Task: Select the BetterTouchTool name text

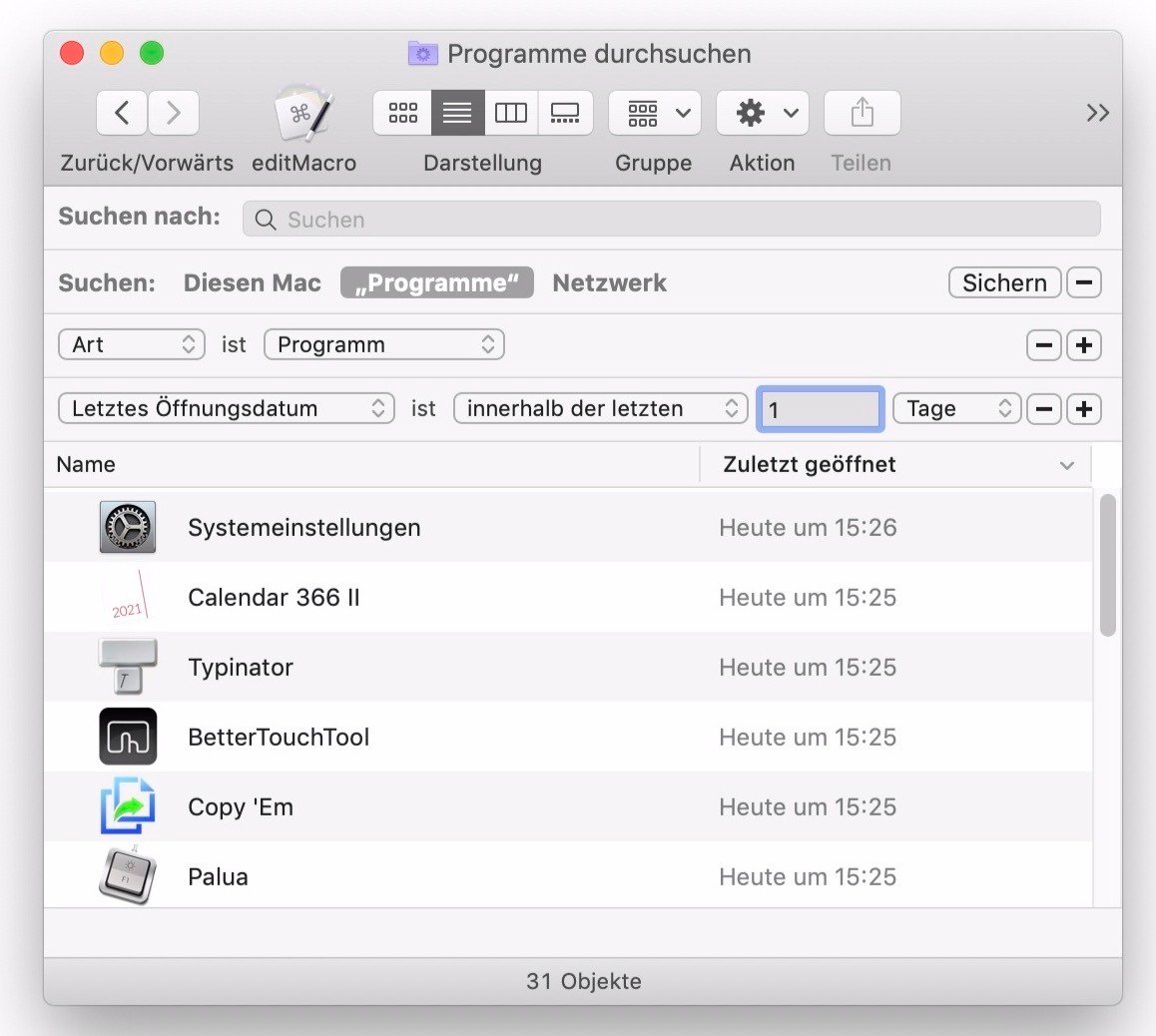Action: pyautogui.click(x=279, y=737)
